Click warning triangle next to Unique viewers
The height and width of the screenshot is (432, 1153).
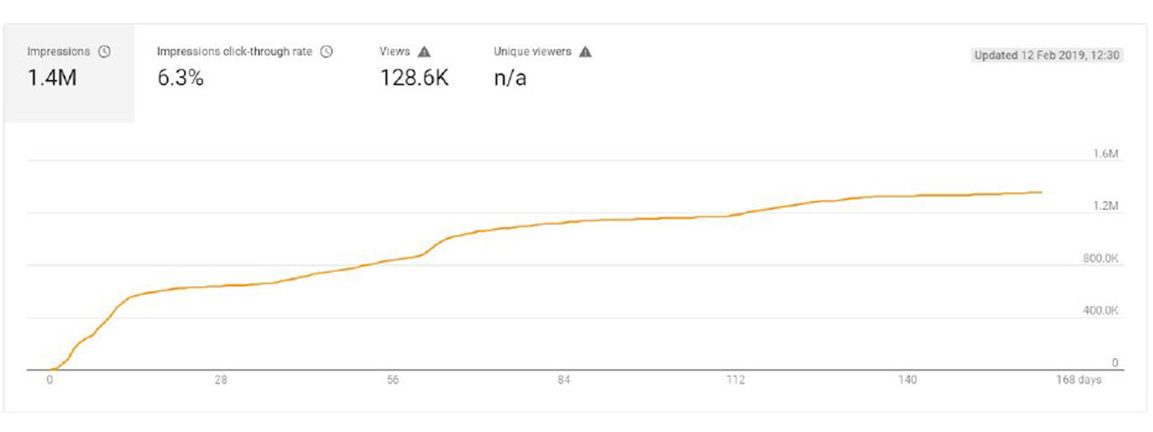click(585, 52)
